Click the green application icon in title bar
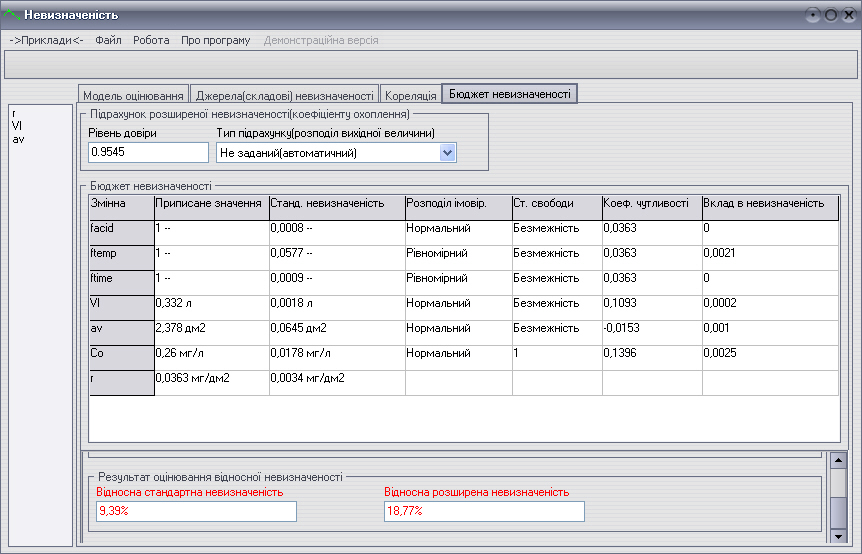The image size is (862, 554). tap(12, 15)
